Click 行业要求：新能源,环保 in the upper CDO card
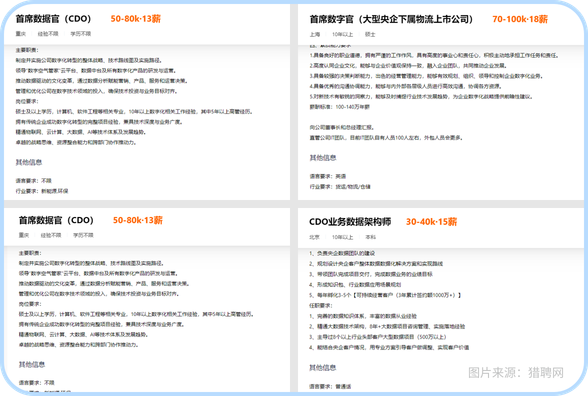Viewport: 588px width, 396px height. tap(42, 191)
